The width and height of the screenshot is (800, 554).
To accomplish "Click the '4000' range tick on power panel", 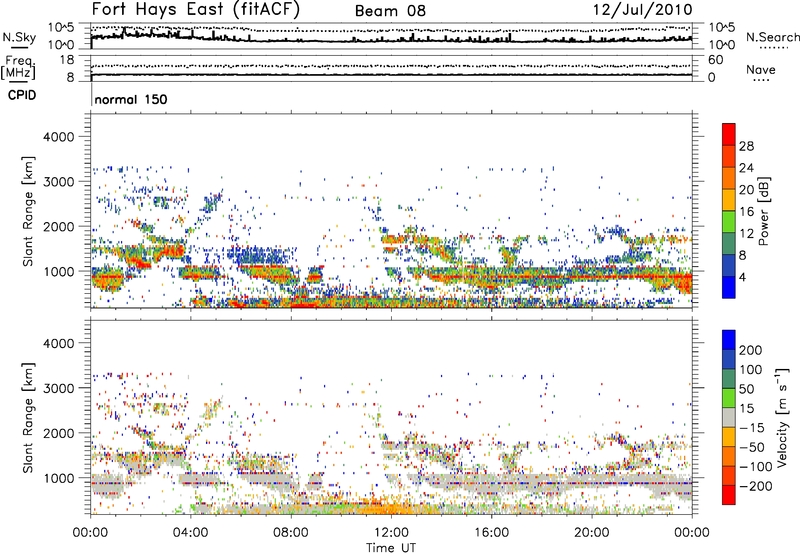I will coord(59,137).
